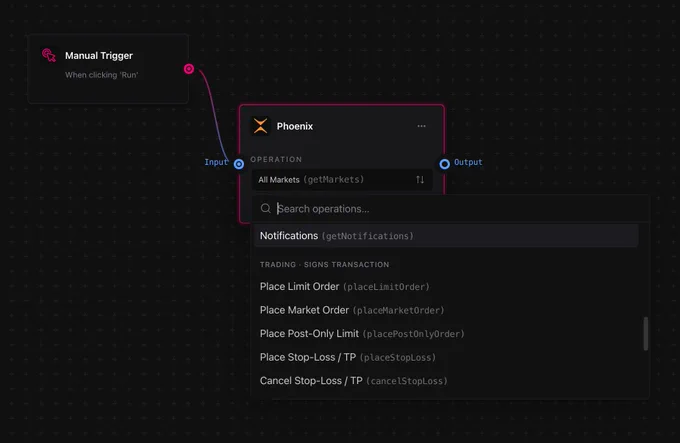Image resolution: width=680 pixels, height=443 pixels.
Task: Click the Input port label
Action: click(216, 162)
